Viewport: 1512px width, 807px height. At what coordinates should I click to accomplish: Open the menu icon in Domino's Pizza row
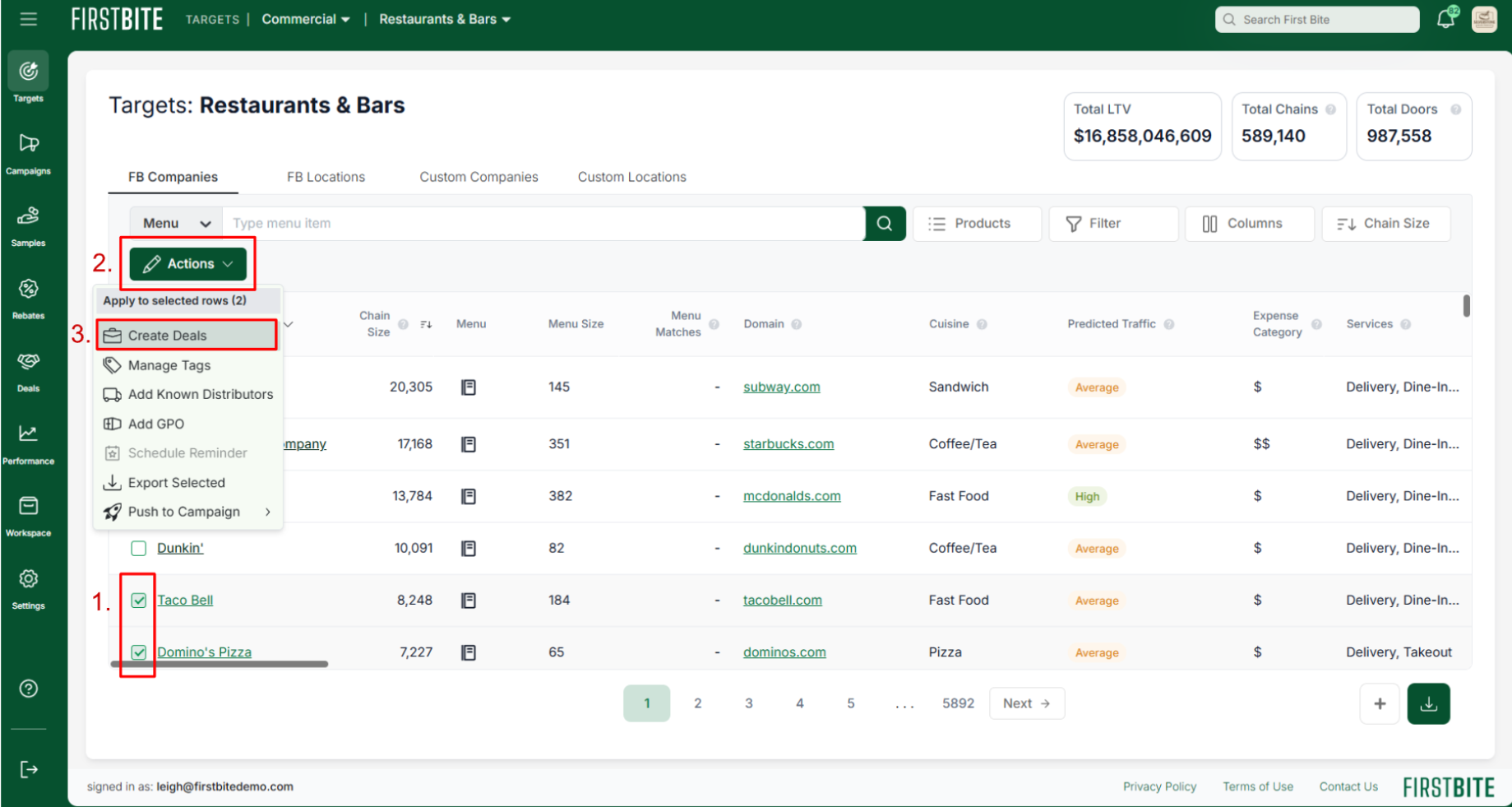[x=469, y=652]
